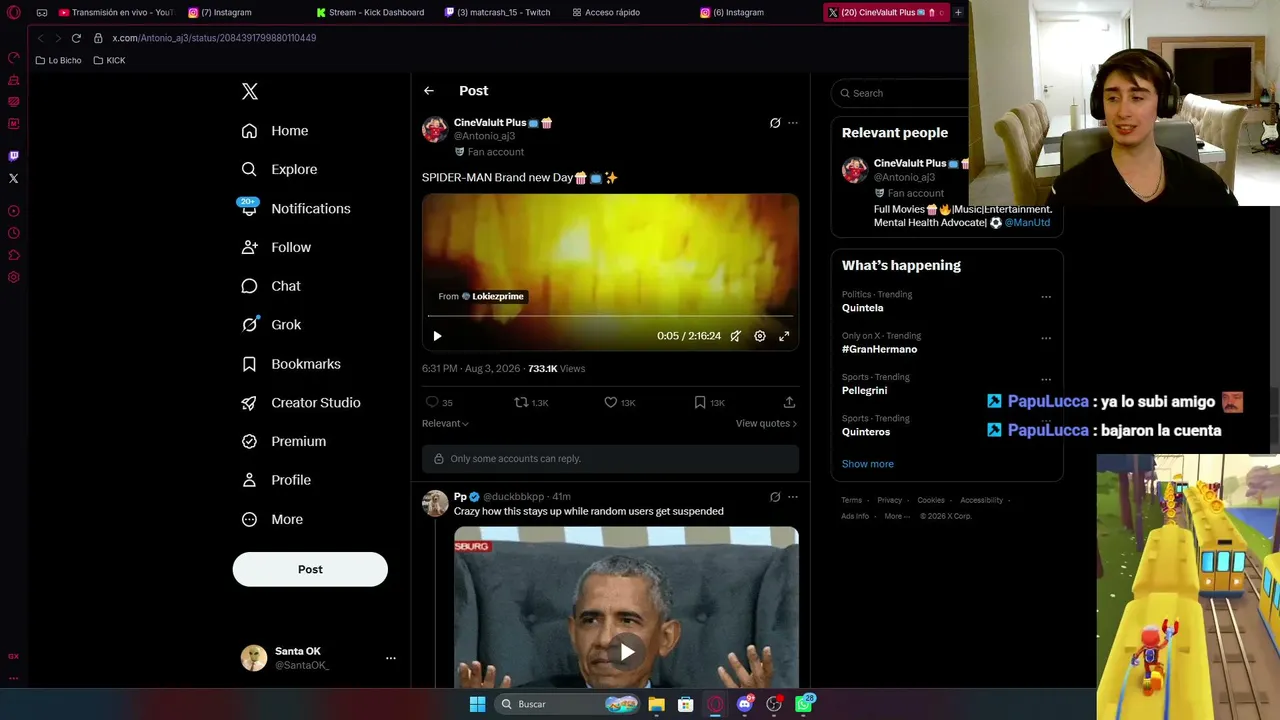The height and width of the screenshot is (720, 1280).
Task: Click the Windows Start button
Action: click(477, 704)
